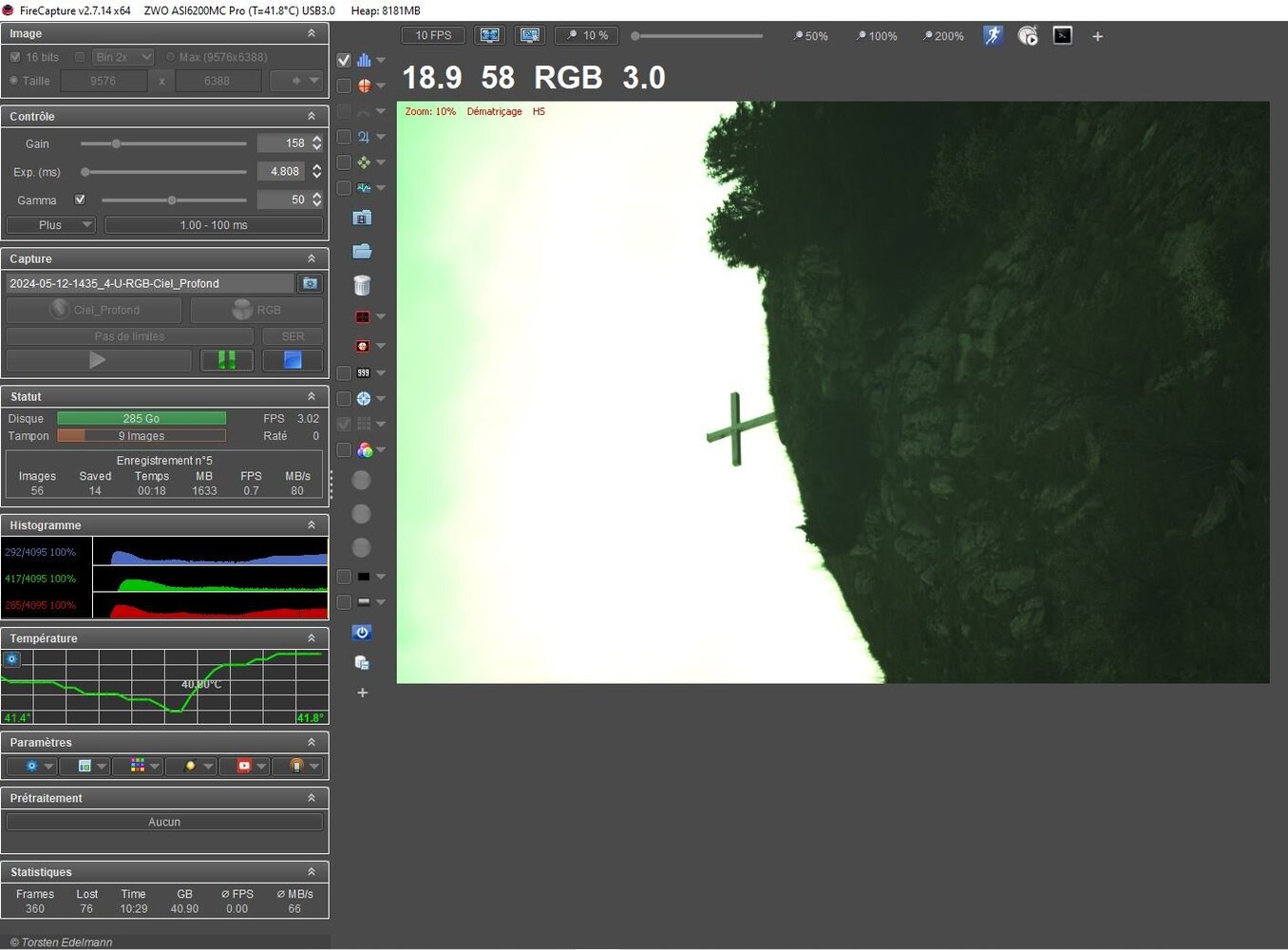Open the video file browser icon
Image resolution: width=1288 pixels, height=950 pixels.
[362, 218]
